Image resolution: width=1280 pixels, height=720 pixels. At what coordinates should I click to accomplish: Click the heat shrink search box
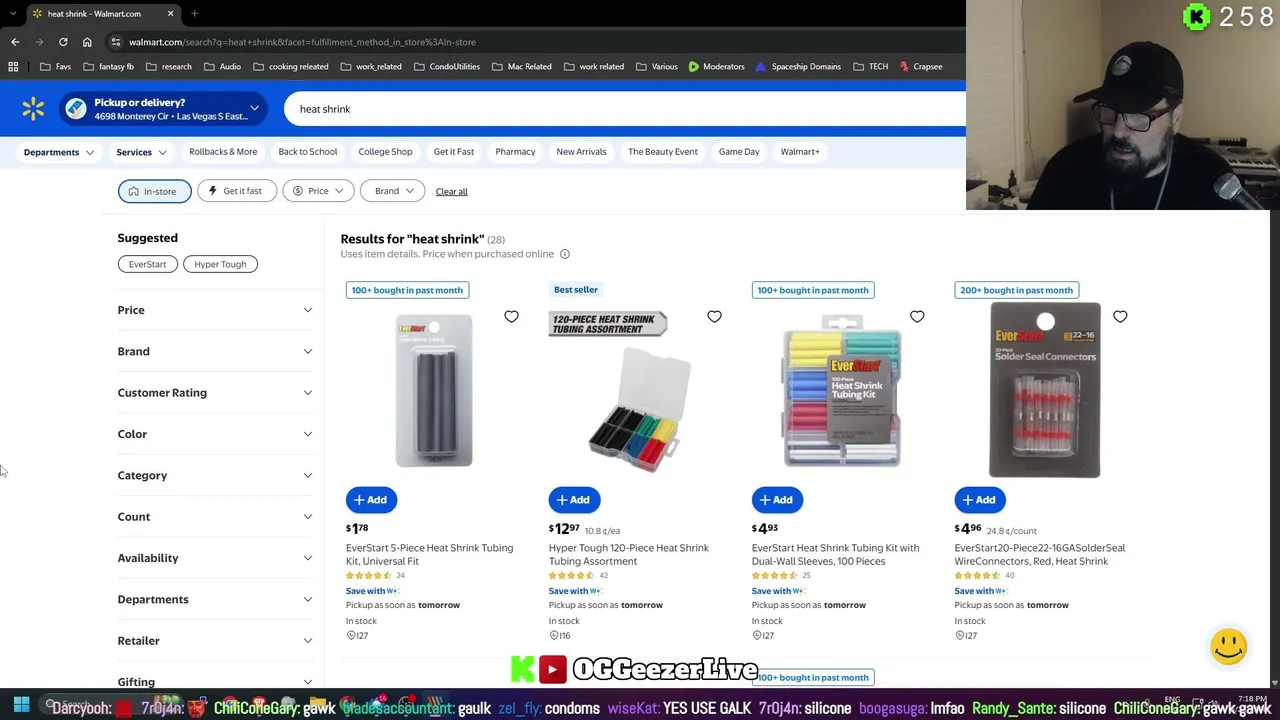(x=625, y=109)
